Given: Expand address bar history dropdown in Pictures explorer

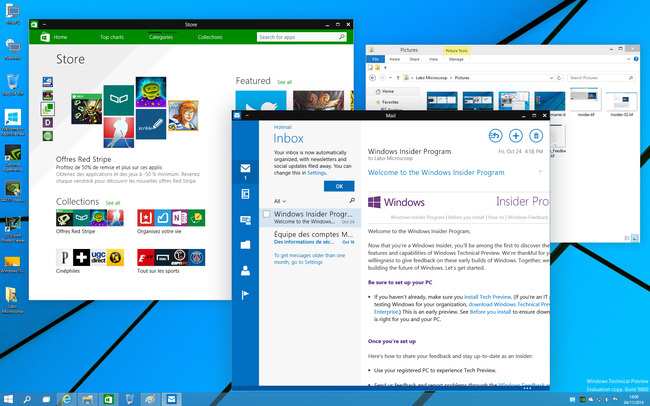Looking at the screenshot, I should pyautogui.click(x=551, y=78).
